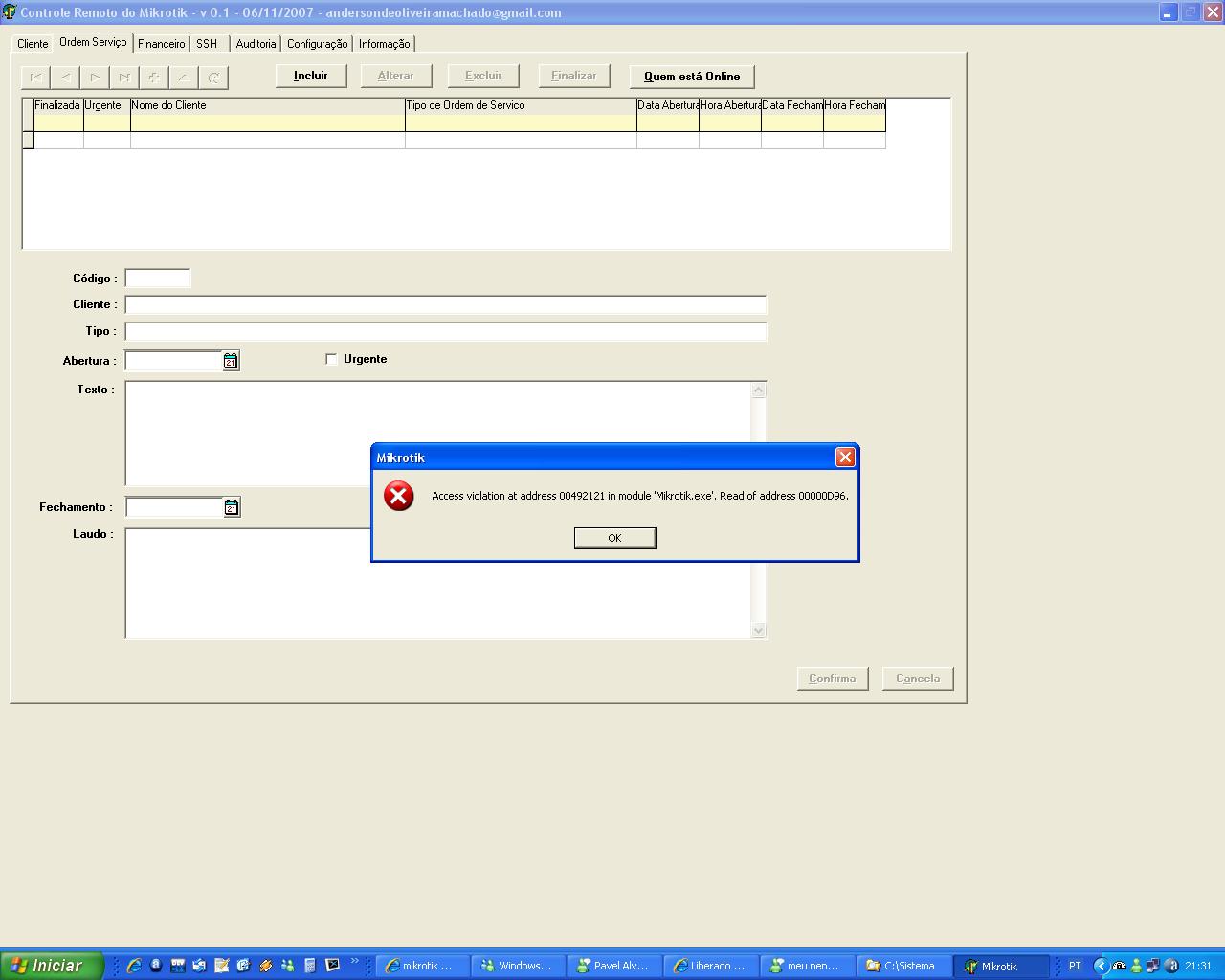Go to previous record navigator button
Screen dimensions: 1225x980
coord(65,77)
